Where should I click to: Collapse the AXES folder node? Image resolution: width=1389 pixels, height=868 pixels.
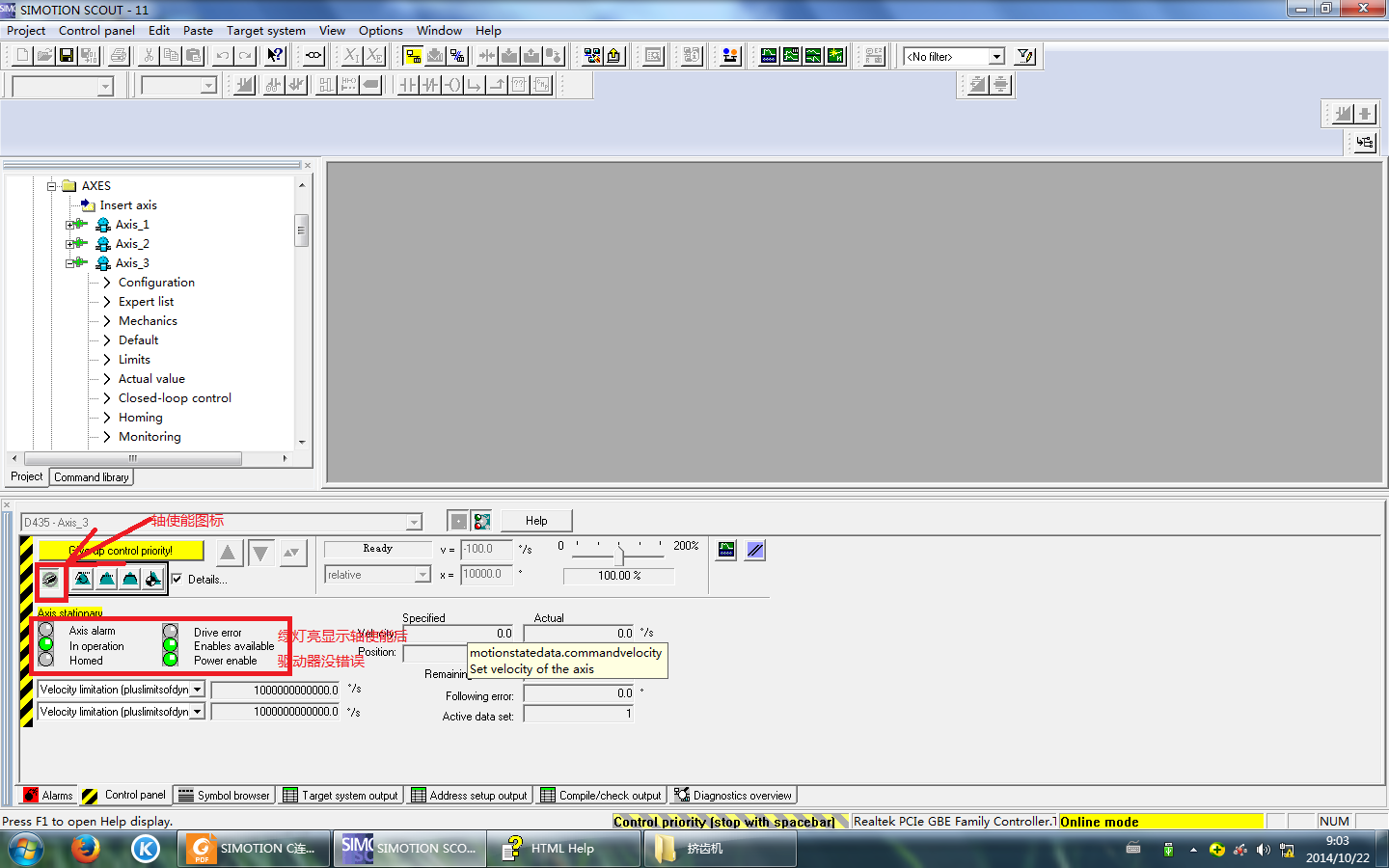click(52, 186)
